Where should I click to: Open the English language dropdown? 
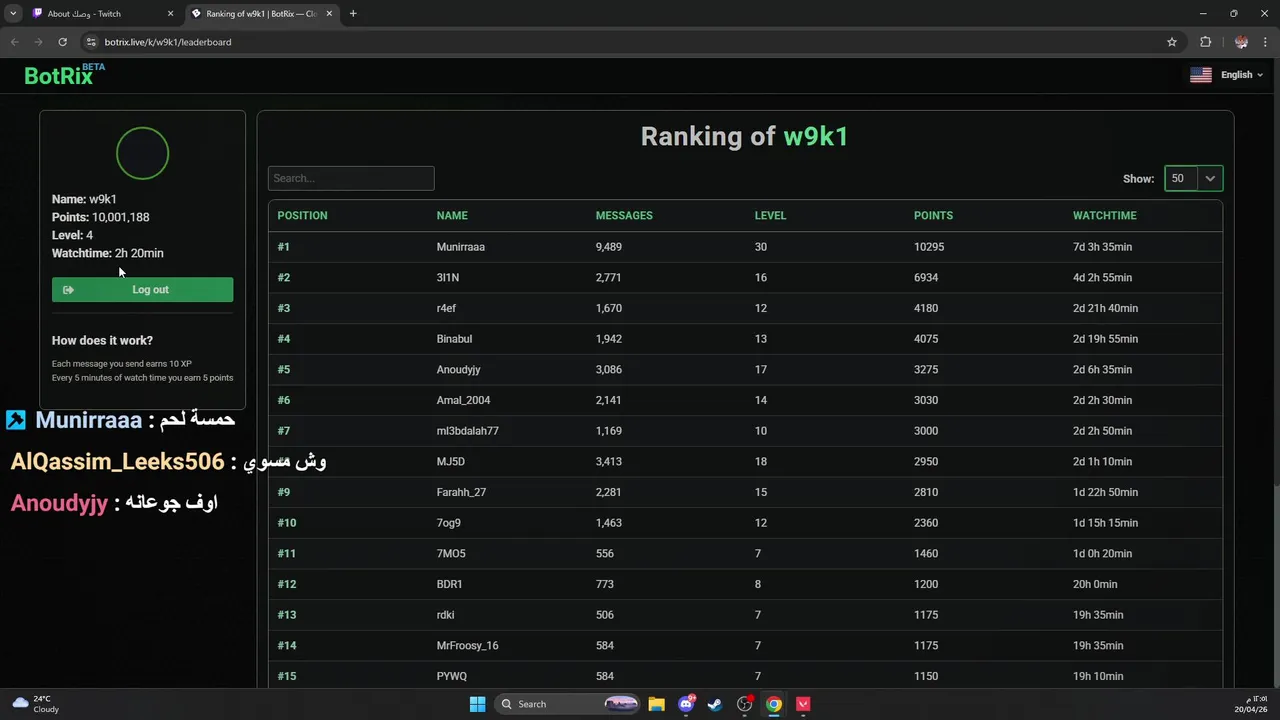point(1241,75)
